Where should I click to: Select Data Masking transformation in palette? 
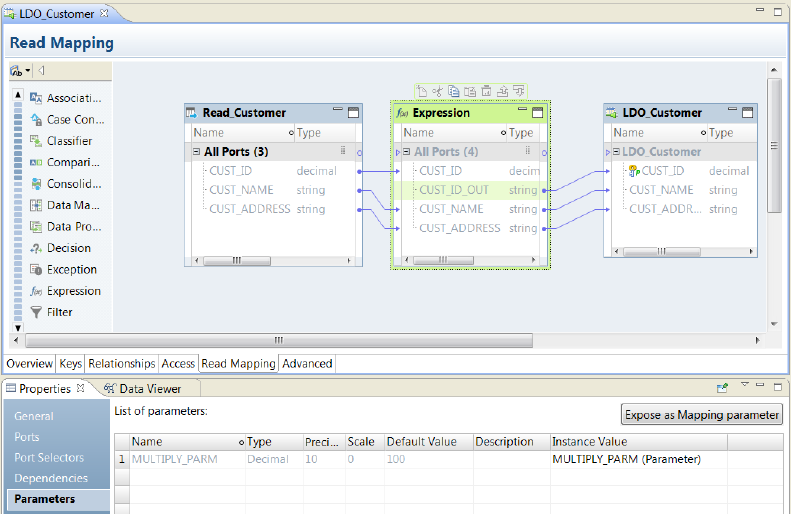(65, 205)
